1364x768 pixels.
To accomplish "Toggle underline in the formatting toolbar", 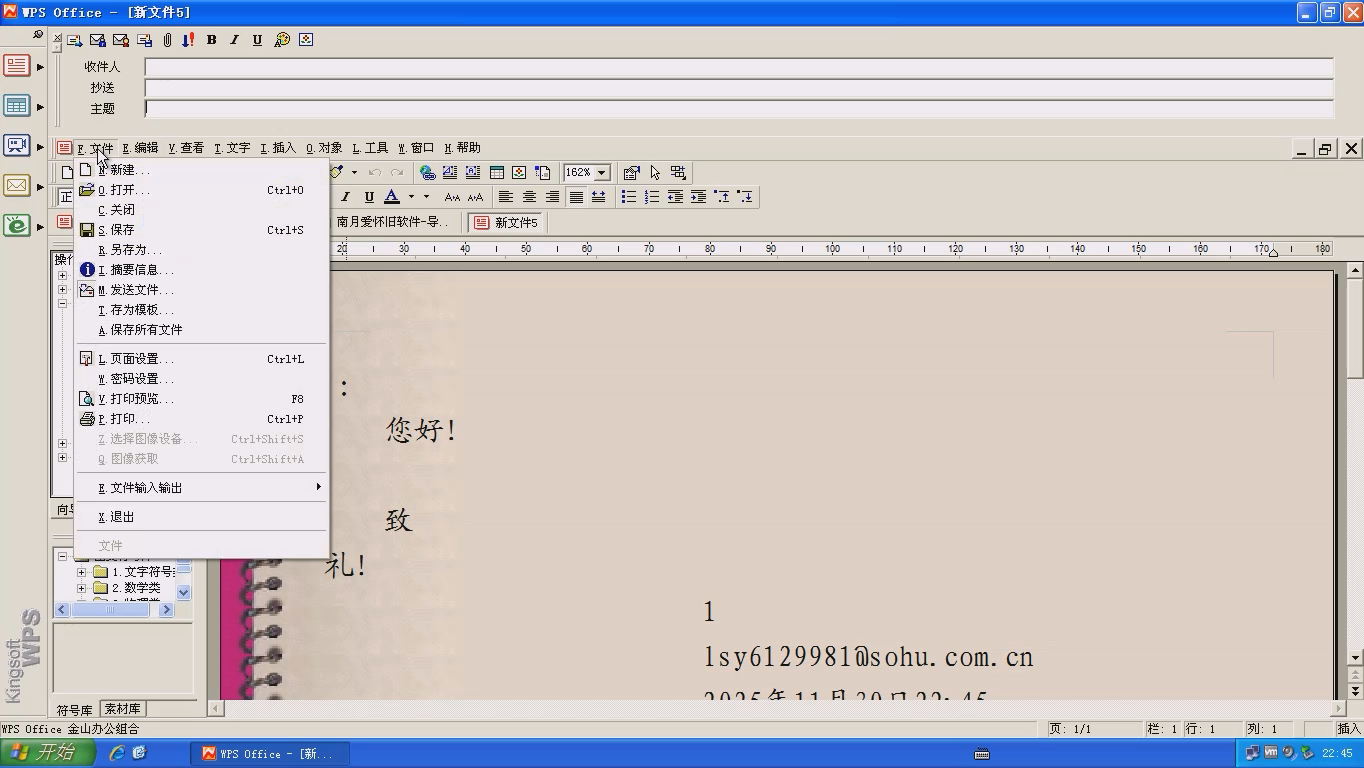I will point(369,197).
